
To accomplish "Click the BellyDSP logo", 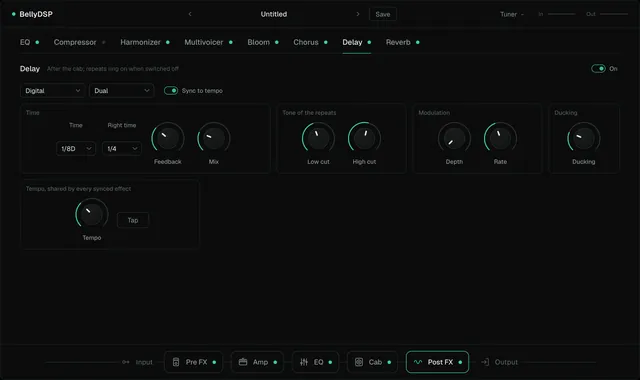I will pyautogui.click(x=32, y=14).
